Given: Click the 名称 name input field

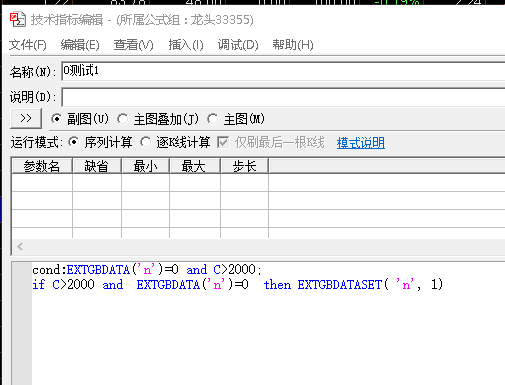Looking at the screenshot, I should (x=283, y=71).
